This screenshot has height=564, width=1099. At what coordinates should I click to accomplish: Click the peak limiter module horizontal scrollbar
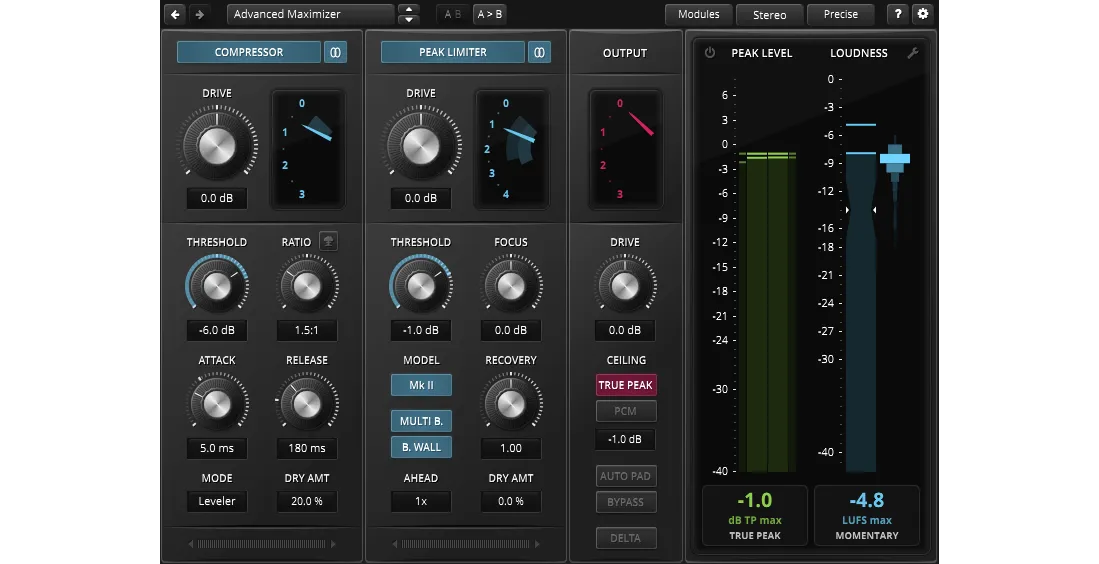click(465, 544)
